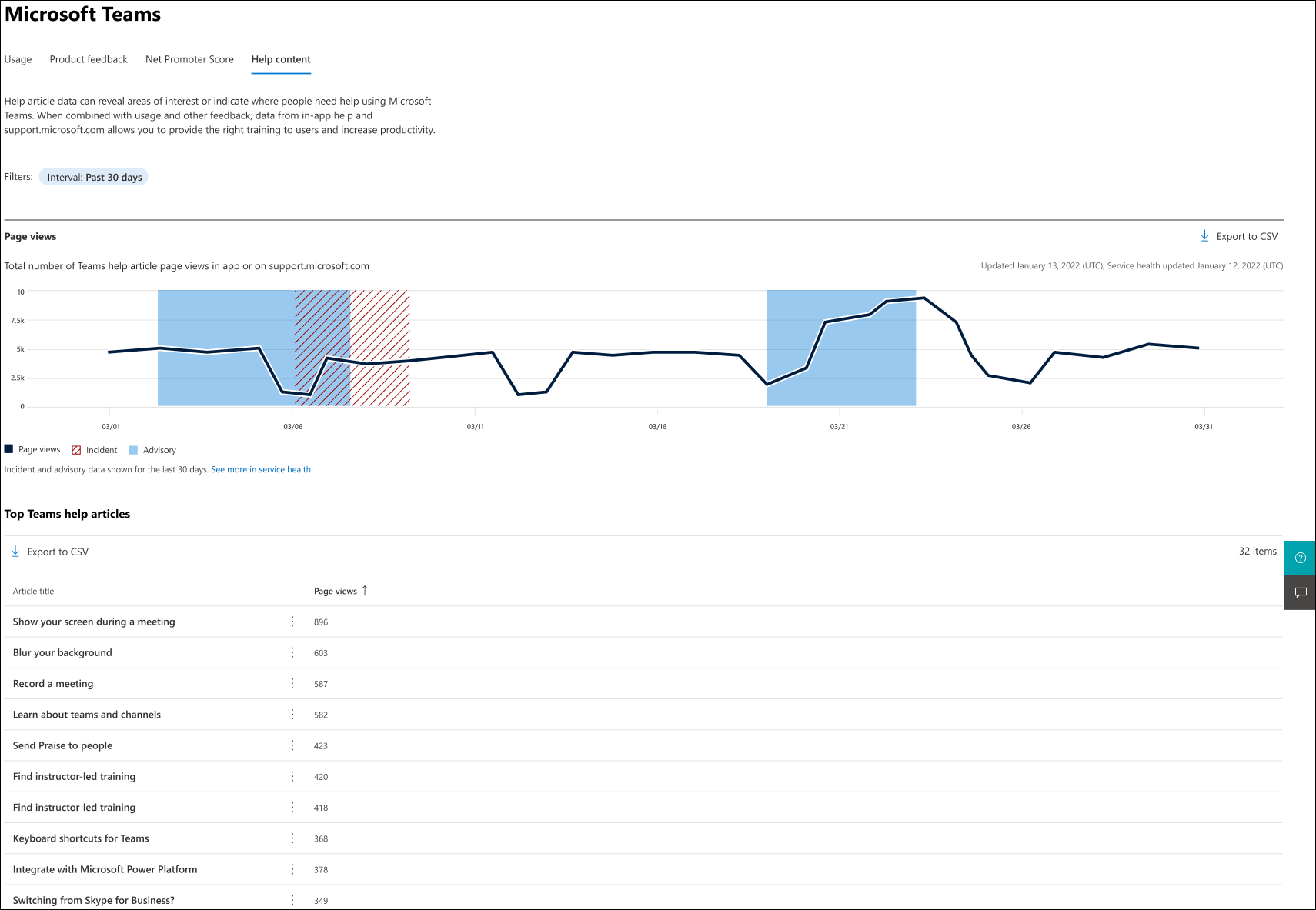Open more options for Blur your background

point(292,652)
